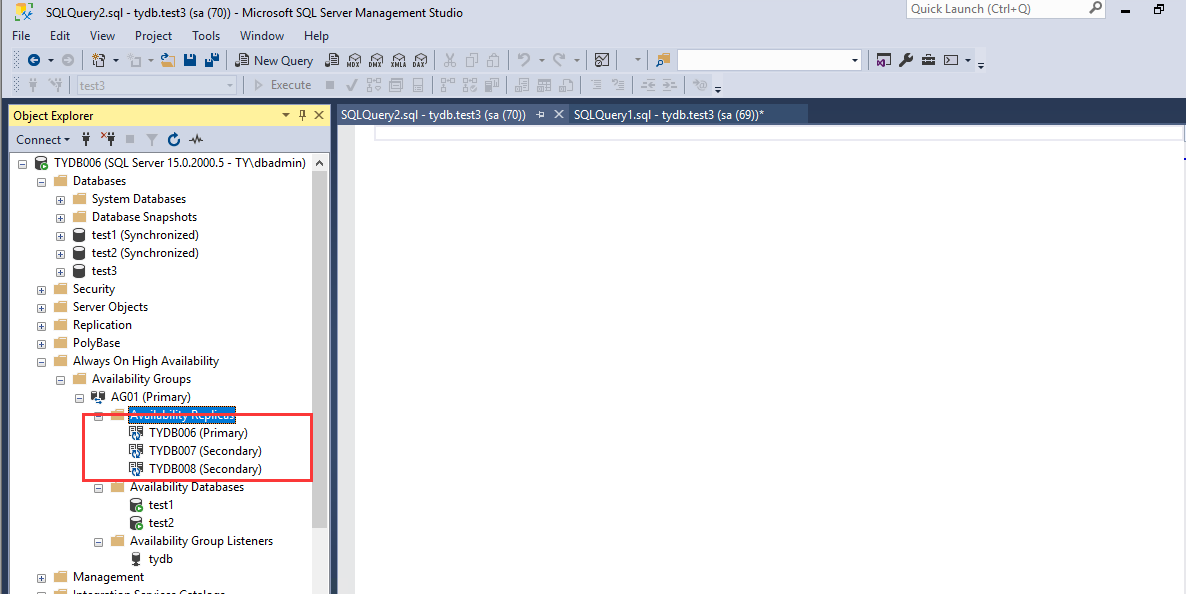Image resolution: width=1186 pixels, height=594 pixels.
Task: Expand the System Databases node
Action: tap(61, 200)
